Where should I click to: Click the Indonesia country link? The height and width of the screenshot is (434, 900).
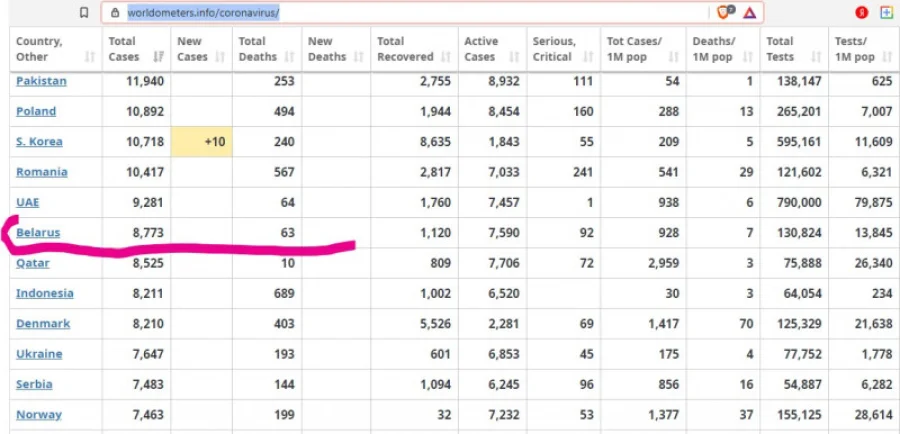pos(44,293)
